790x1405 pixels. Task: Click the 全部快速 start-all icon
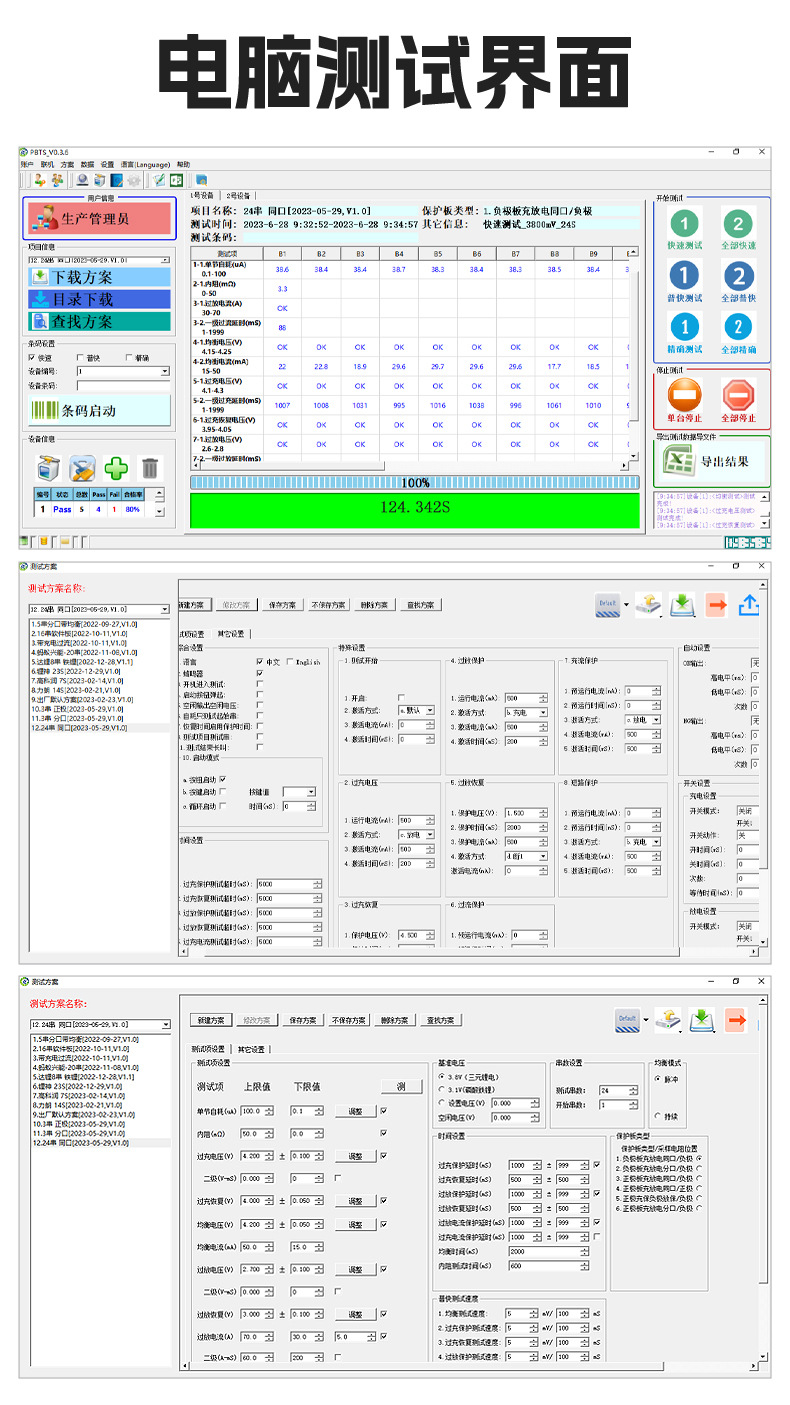tap(738, 224)
